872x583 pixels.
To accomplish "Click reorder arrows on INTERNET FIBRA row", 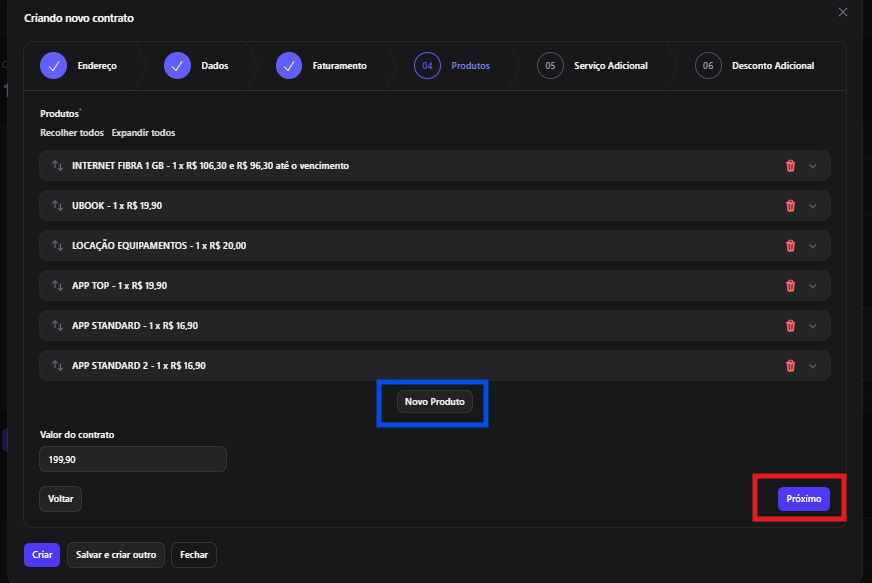I will coord(57,166).
